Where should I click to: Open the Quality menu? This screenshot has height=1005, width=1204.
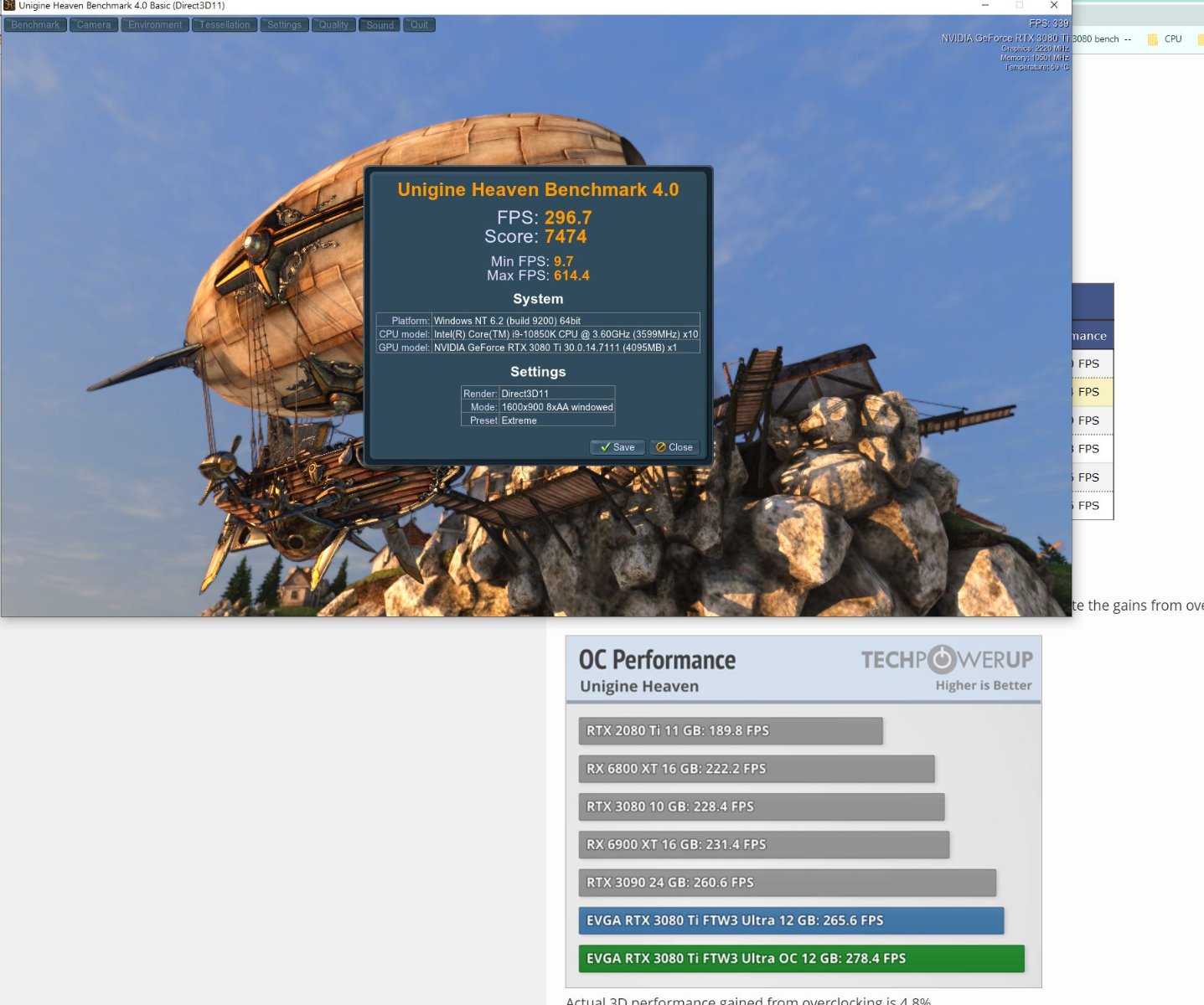(333, 25)
